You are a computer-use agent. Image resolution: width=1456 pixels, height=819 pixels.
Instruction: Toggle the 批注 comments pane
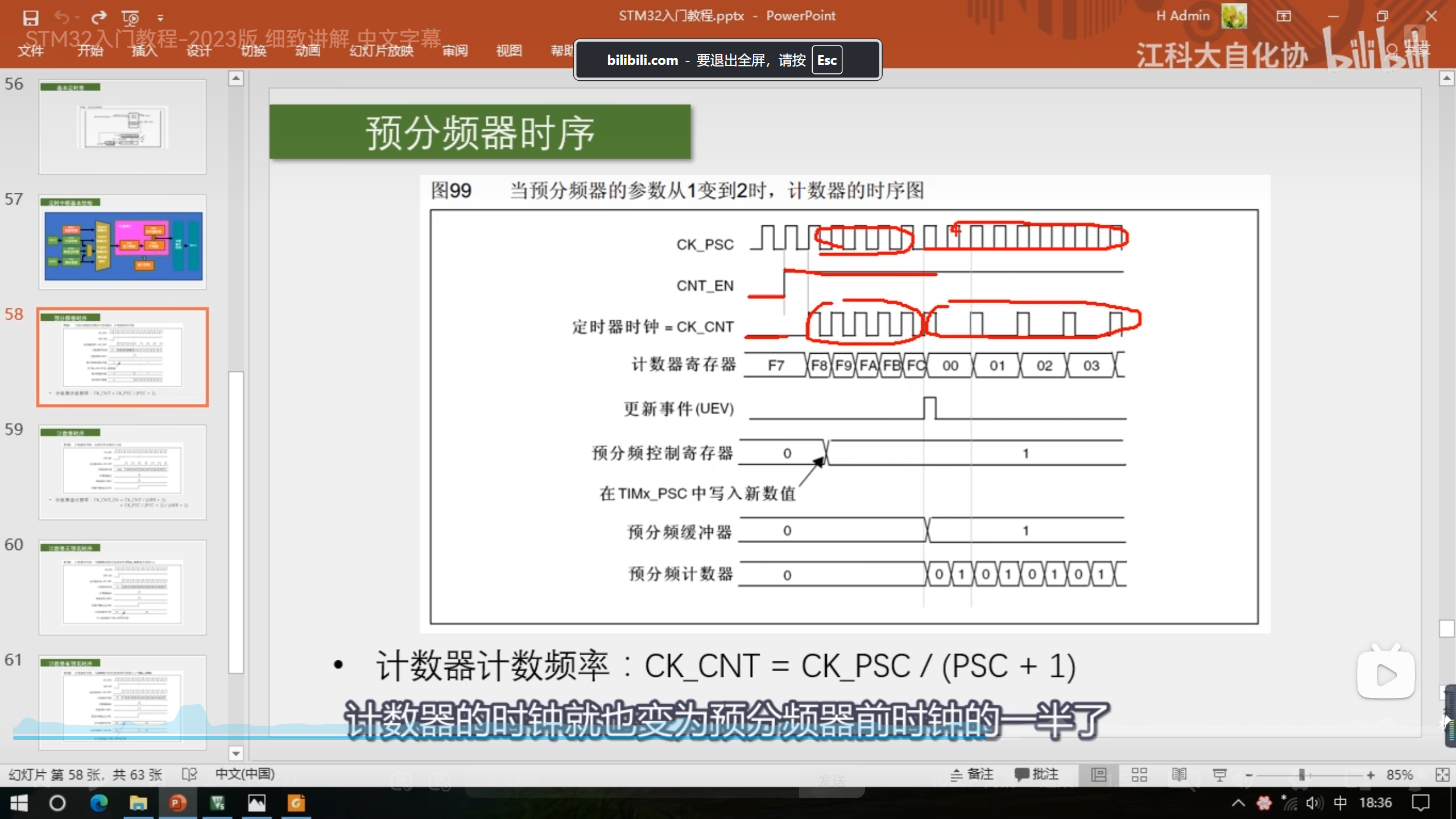1037,775
